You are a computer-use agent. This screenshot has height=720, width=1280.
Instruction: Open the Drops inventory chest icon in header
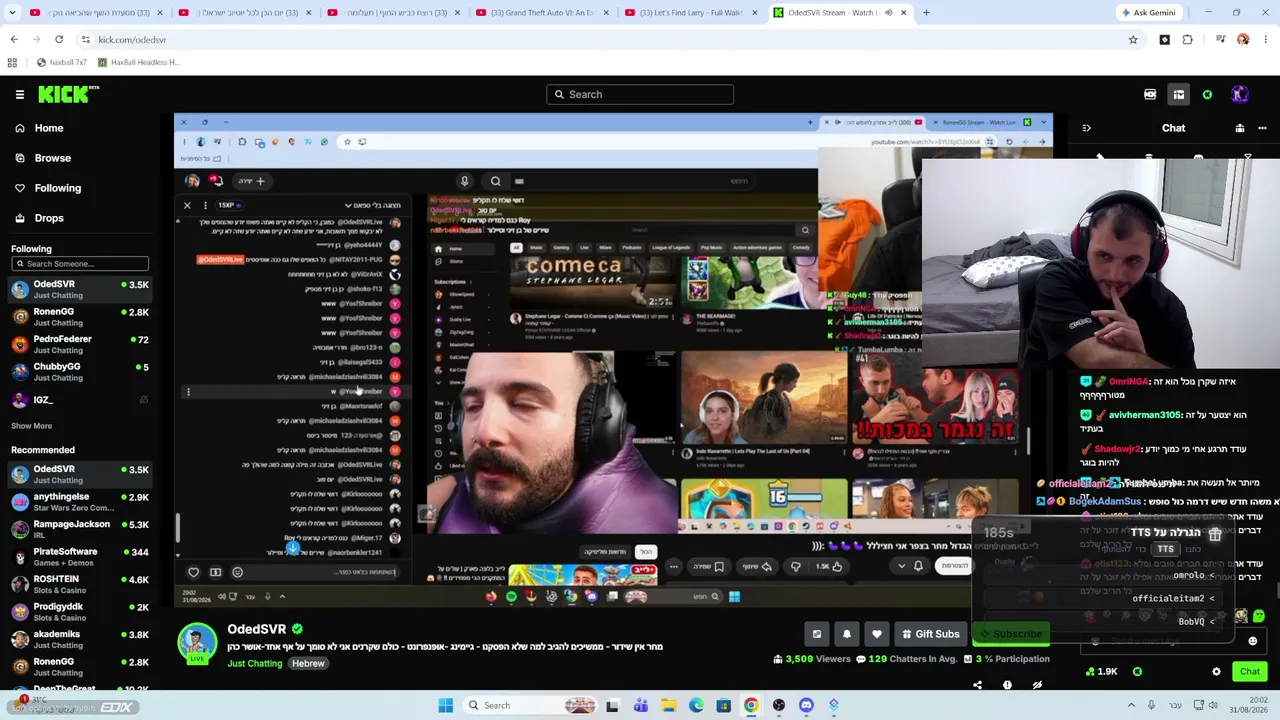1179,94
